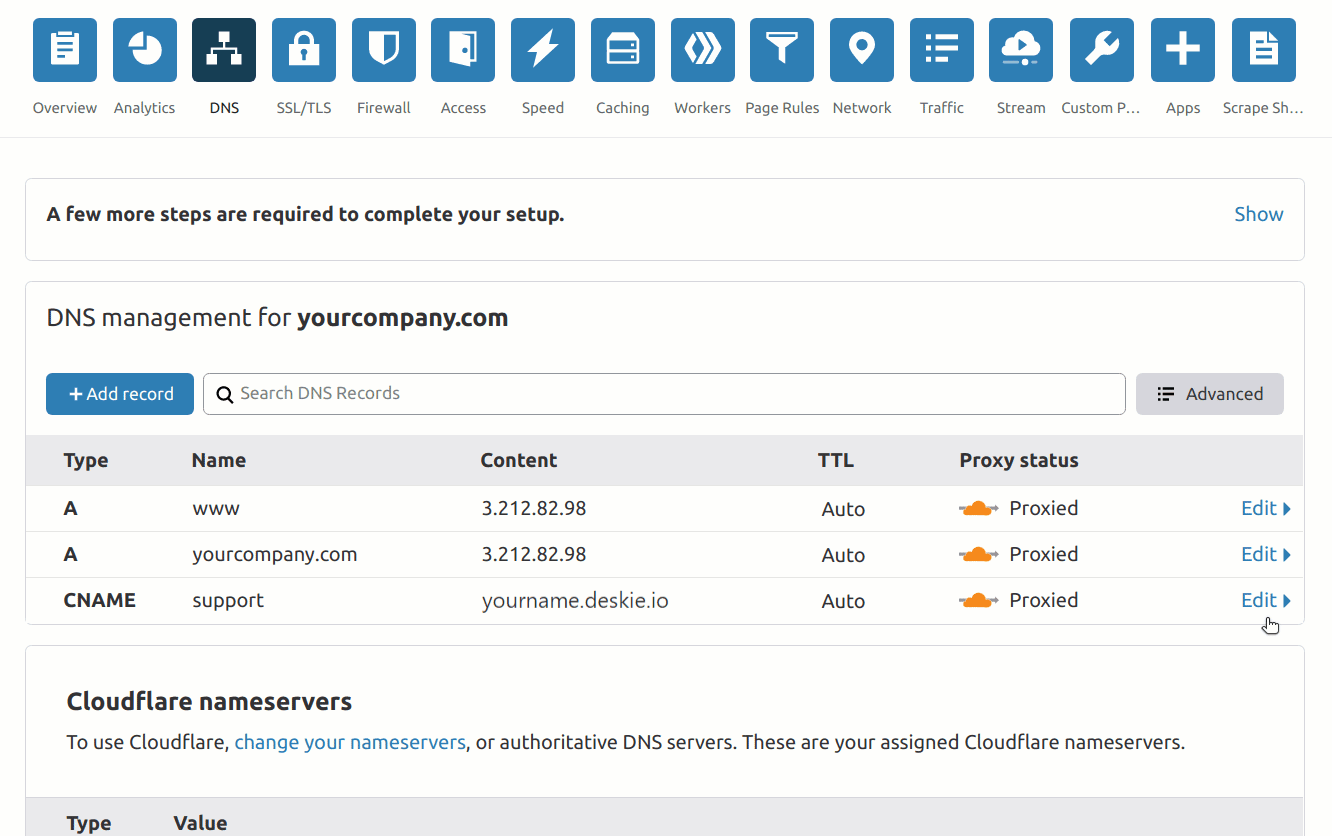Expand Edit for the www A record
The image size is (1332, 836).
coord(1266,508)
